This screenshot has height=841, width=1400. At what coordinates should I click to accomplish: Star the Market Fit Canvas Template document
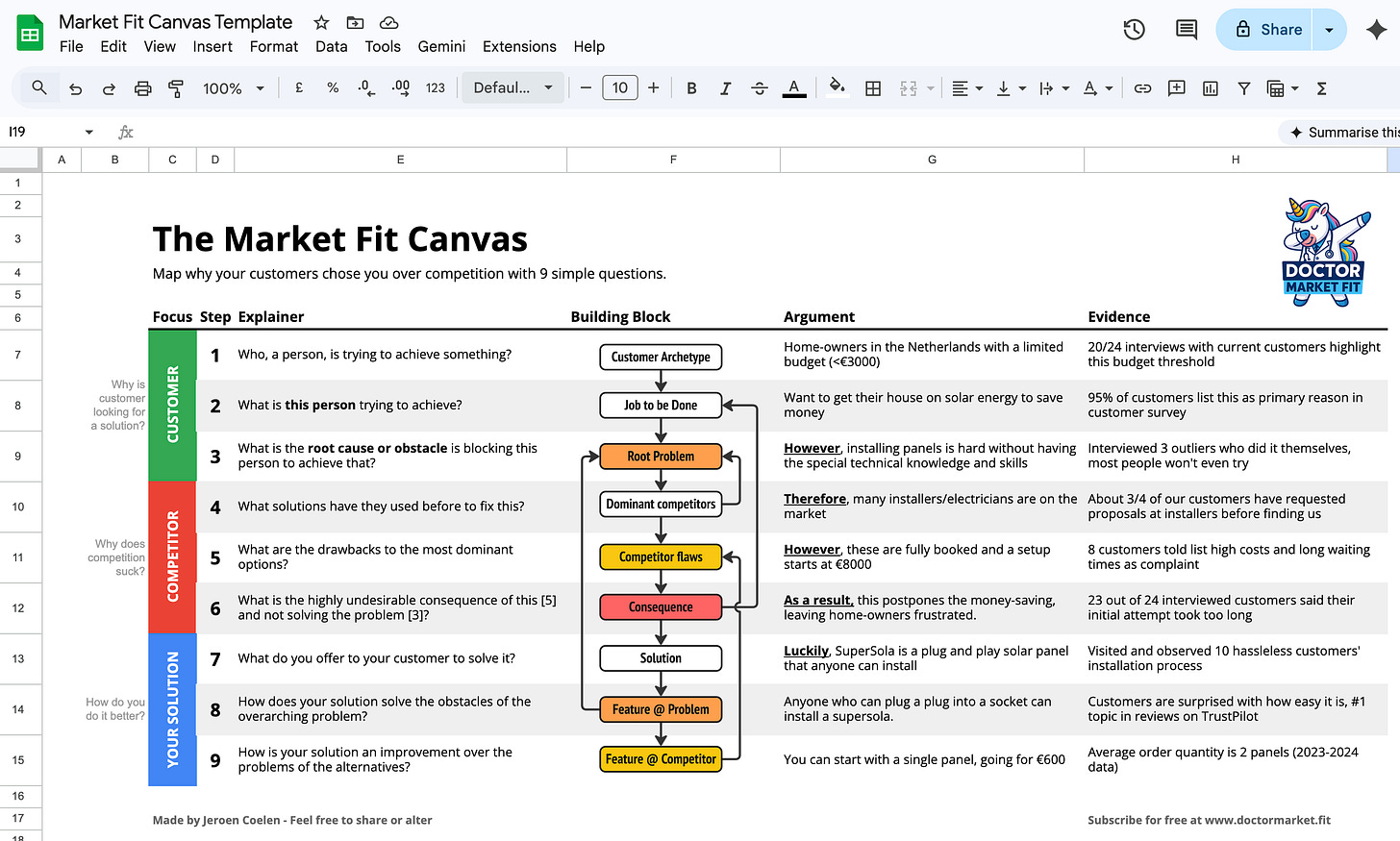click(x=321, y=22)
